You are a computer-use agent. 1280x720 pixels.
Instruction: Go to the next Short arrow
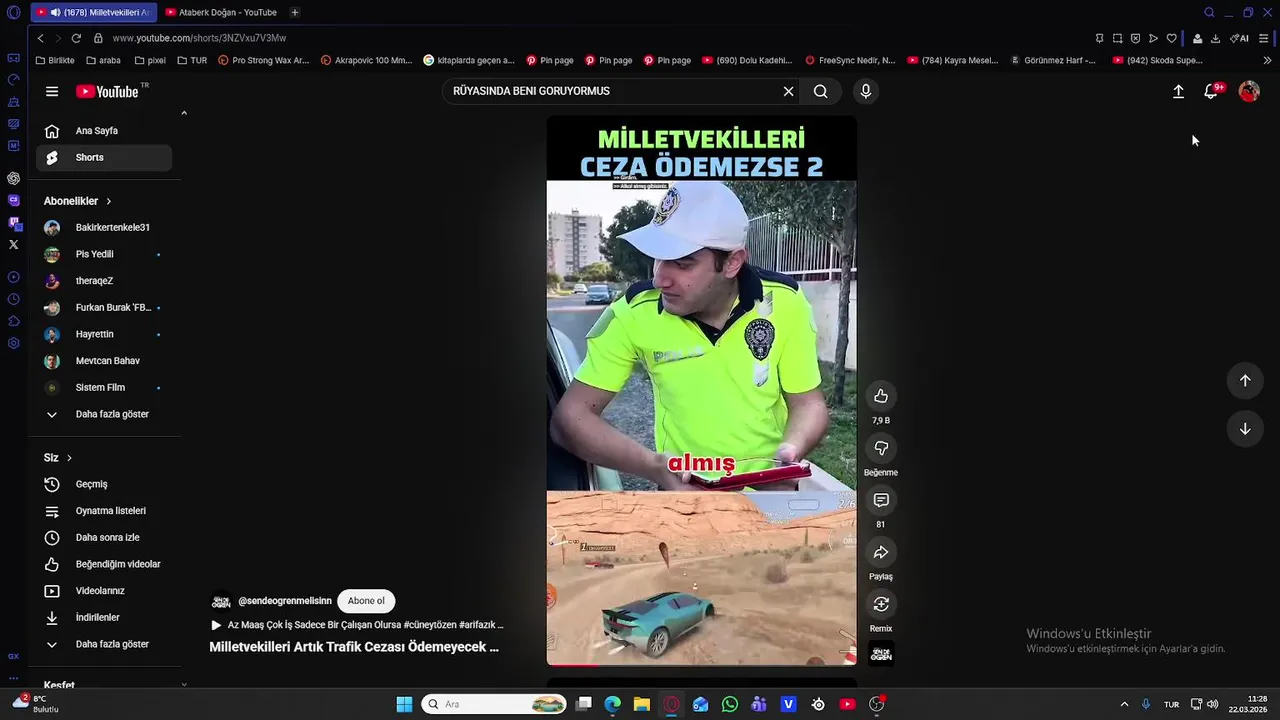coord(1245,429)
